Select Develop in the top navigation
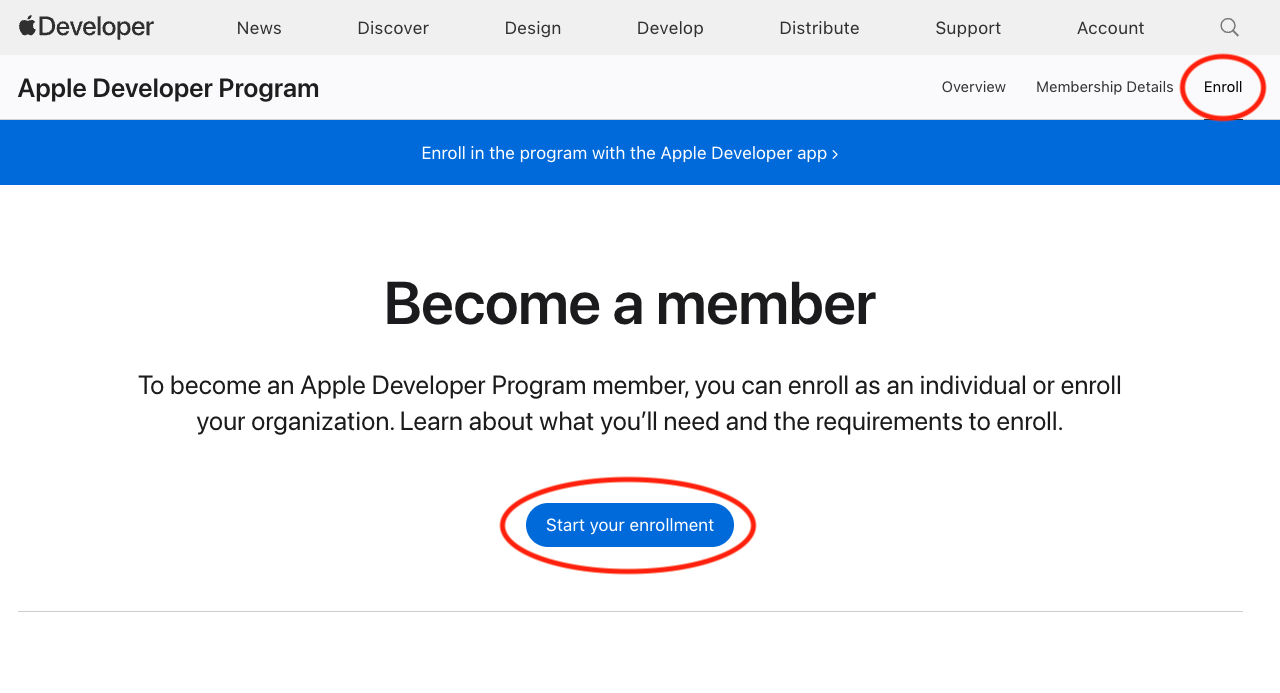Screen dimensions: 1280x693 click(670, 28)
